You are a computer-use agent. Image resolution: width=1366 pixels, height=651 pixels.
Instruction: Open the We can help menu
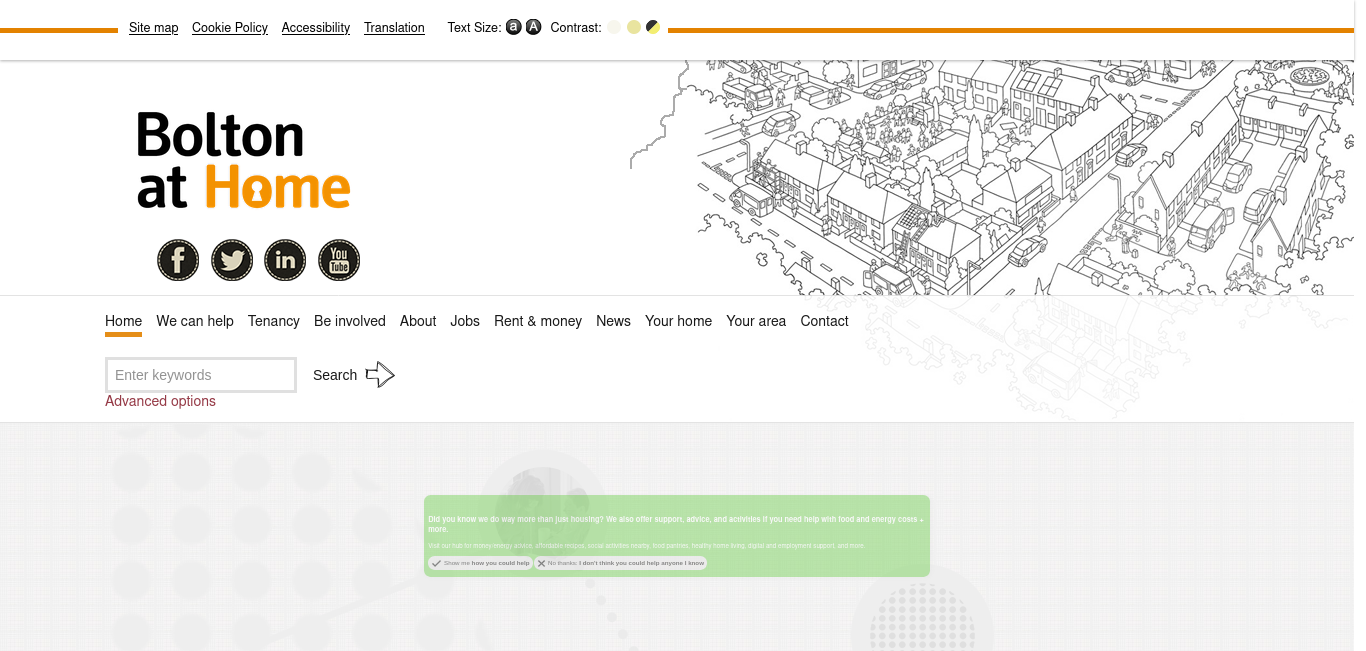[x=195, y=321]
